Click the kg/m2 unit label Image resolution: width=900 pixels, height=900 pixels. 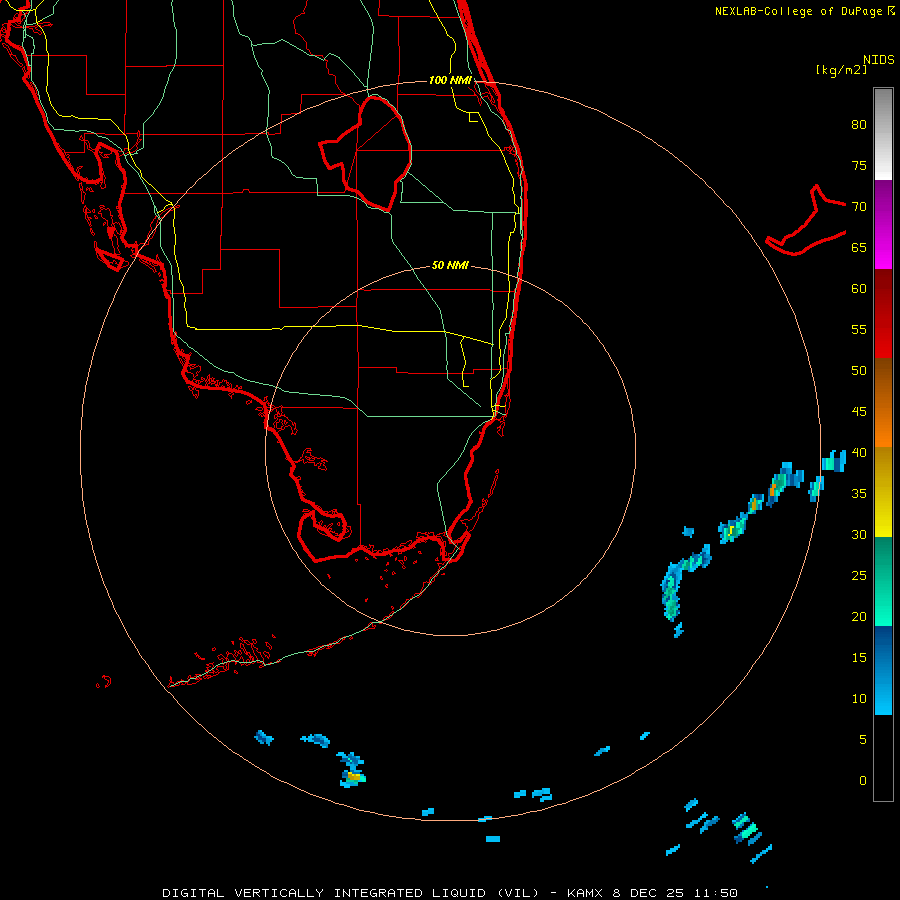tap(841, 70)
